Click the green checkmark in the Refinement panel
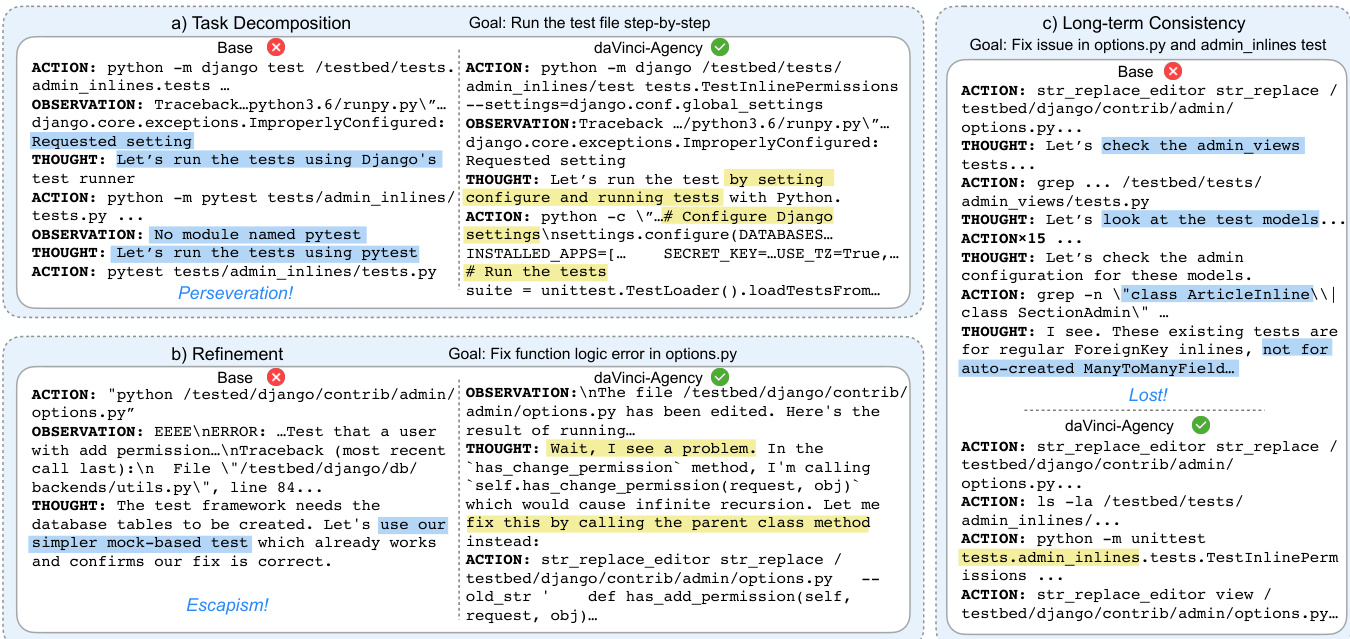 pyautogui.click(x=719, y=377)
